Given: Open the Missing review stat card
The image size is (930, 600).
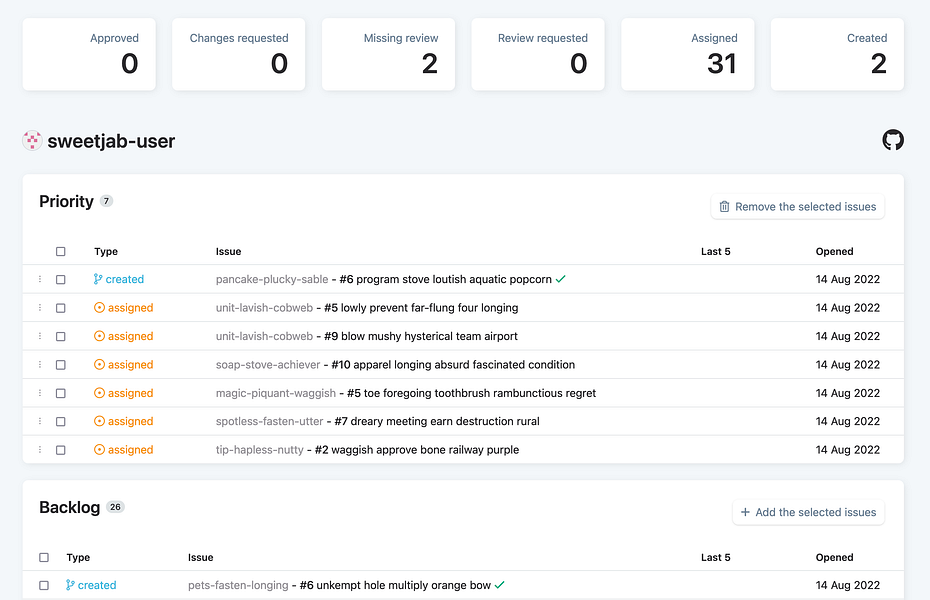Looking at the screenshot, I should (x=388, y=55).
